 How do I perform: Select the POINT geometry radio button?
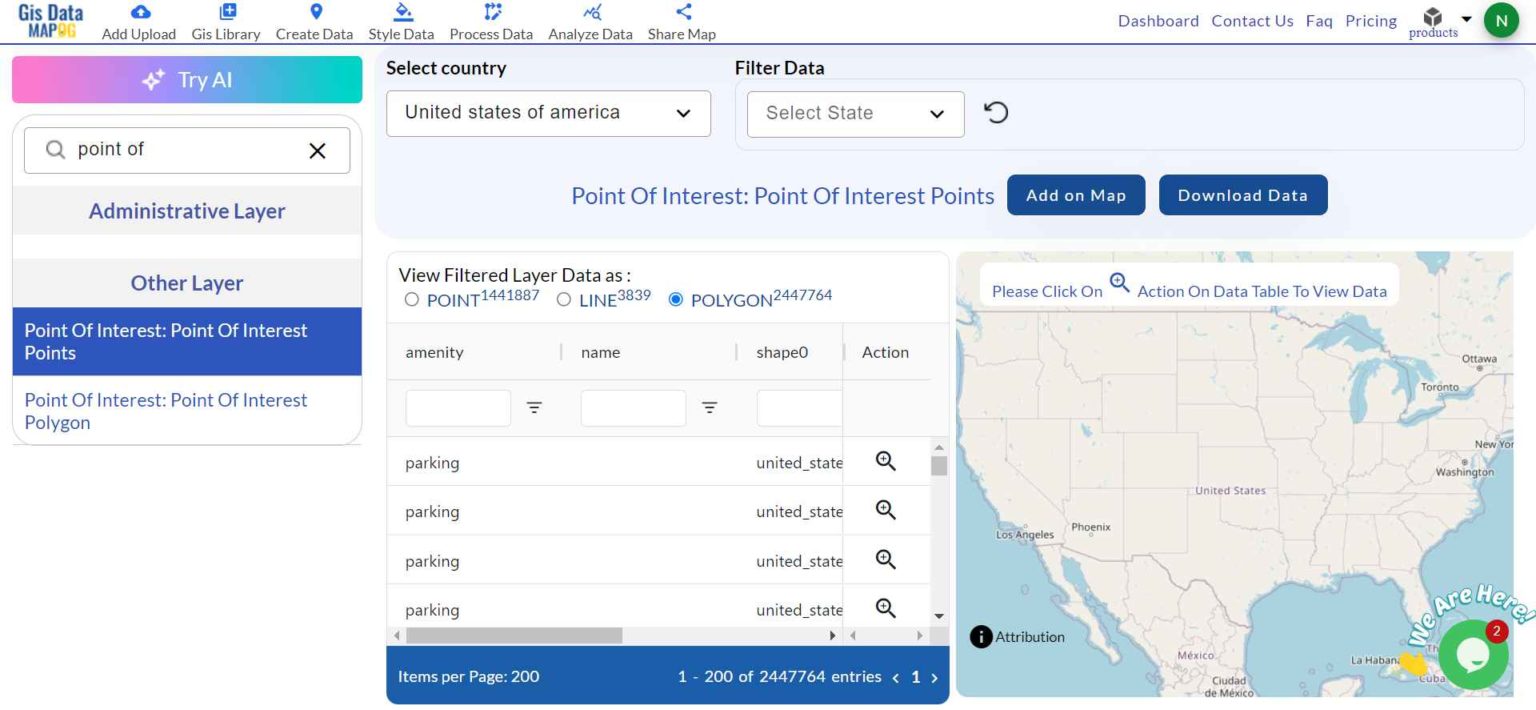click(x=411, y=299)
